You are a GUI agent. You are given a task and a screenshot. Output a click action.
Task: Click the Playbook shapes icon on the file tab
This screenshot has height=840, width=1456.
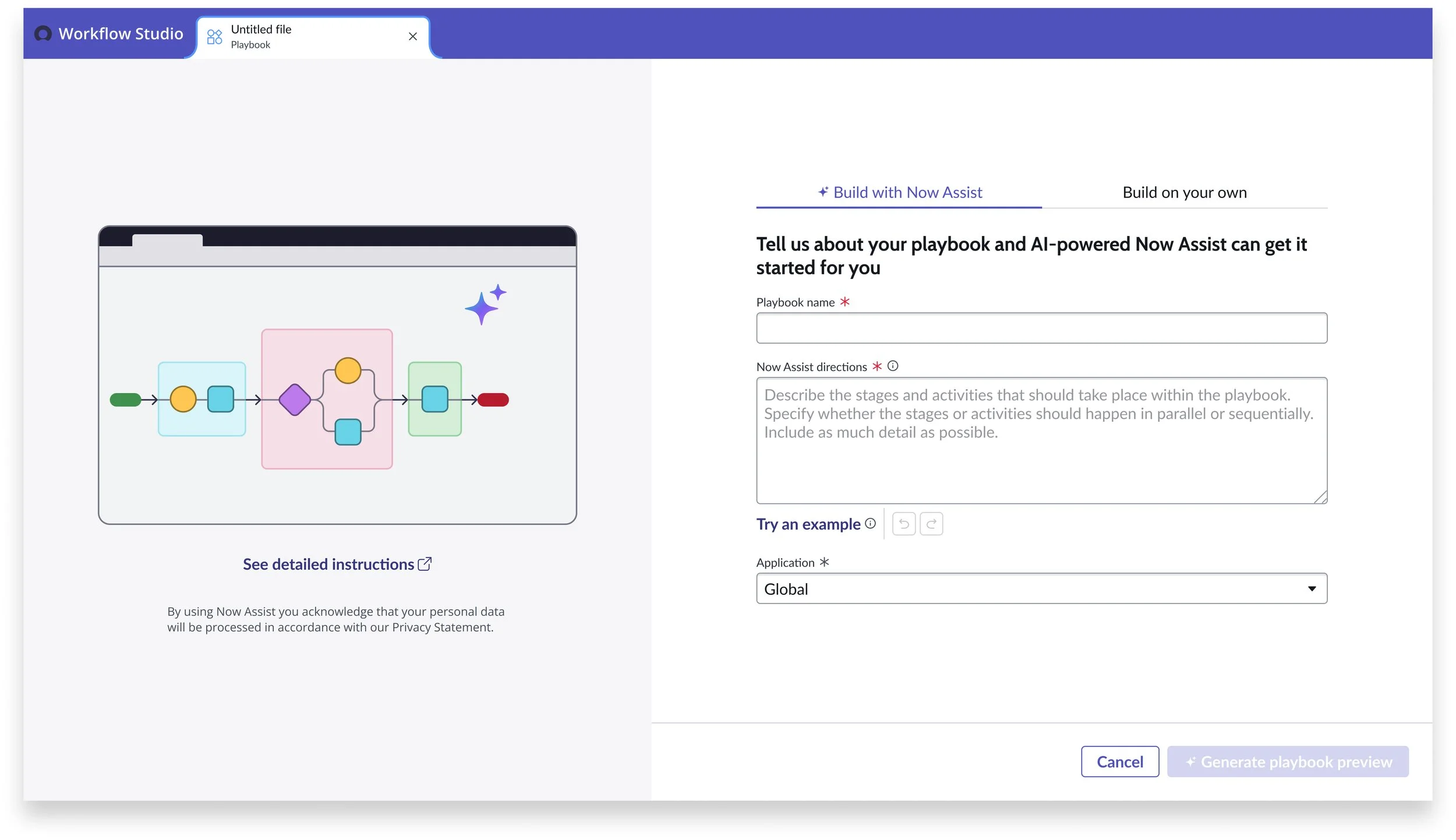point(214,36)
